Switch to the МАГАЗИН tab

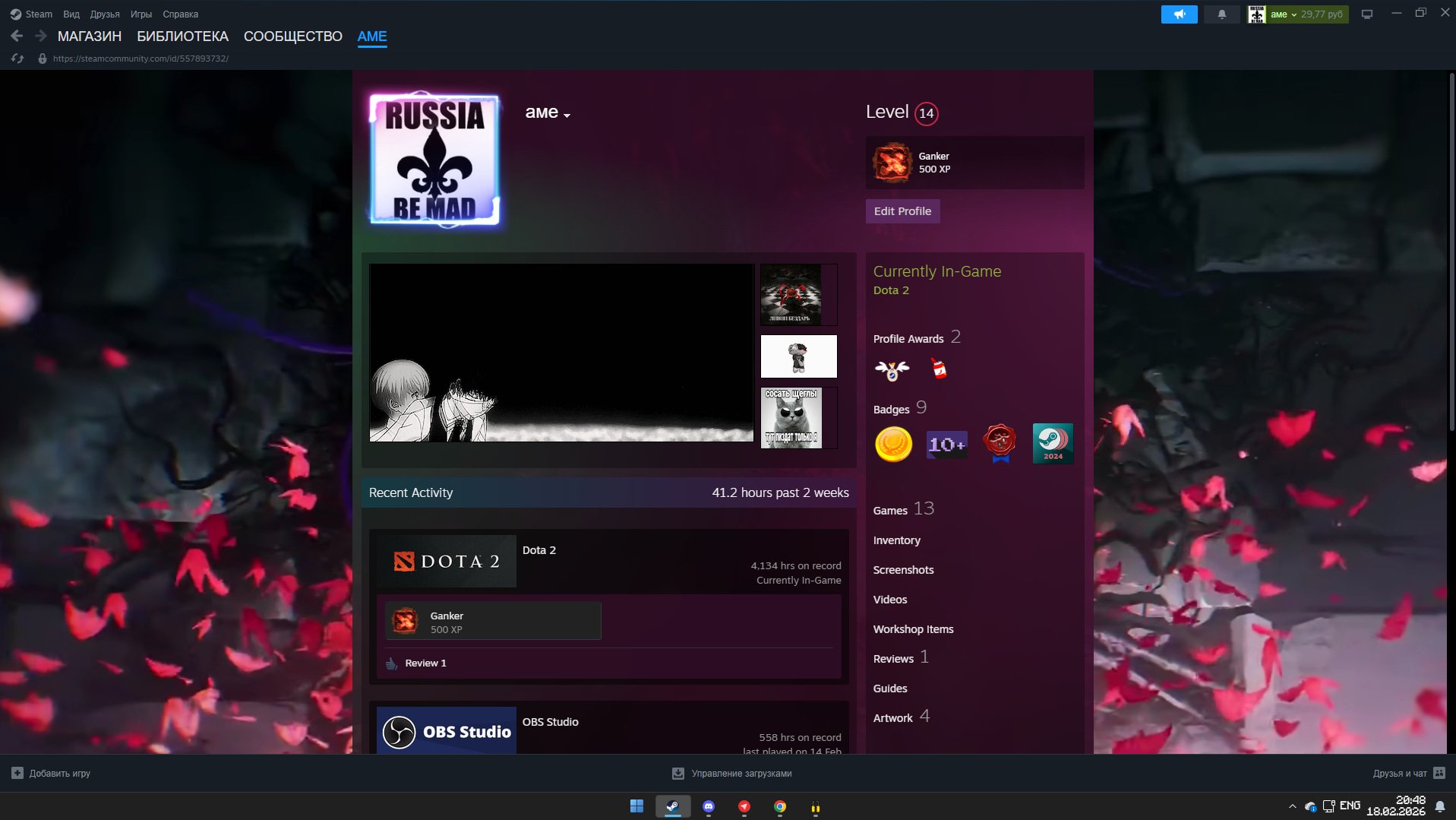click(x=90, y=36)
